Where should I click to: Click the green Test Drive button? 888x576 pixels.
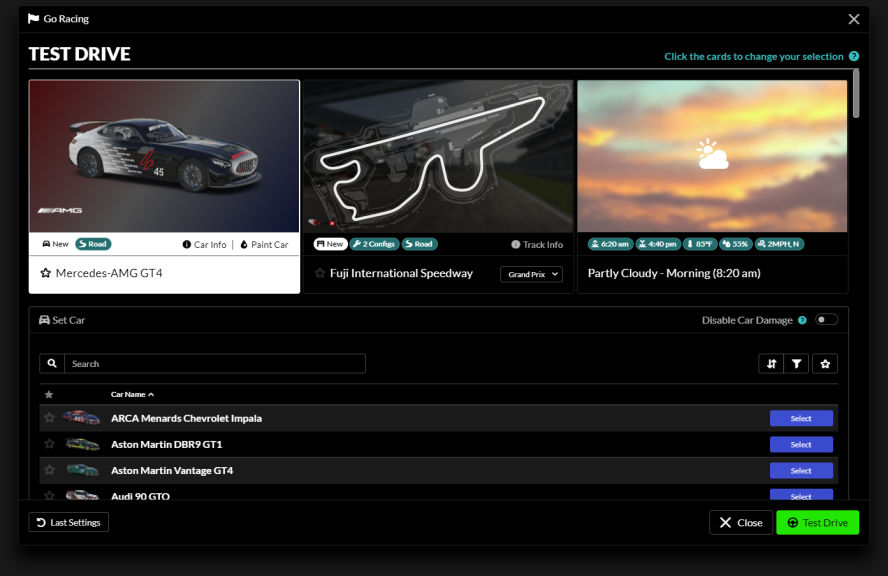(817, 522)
